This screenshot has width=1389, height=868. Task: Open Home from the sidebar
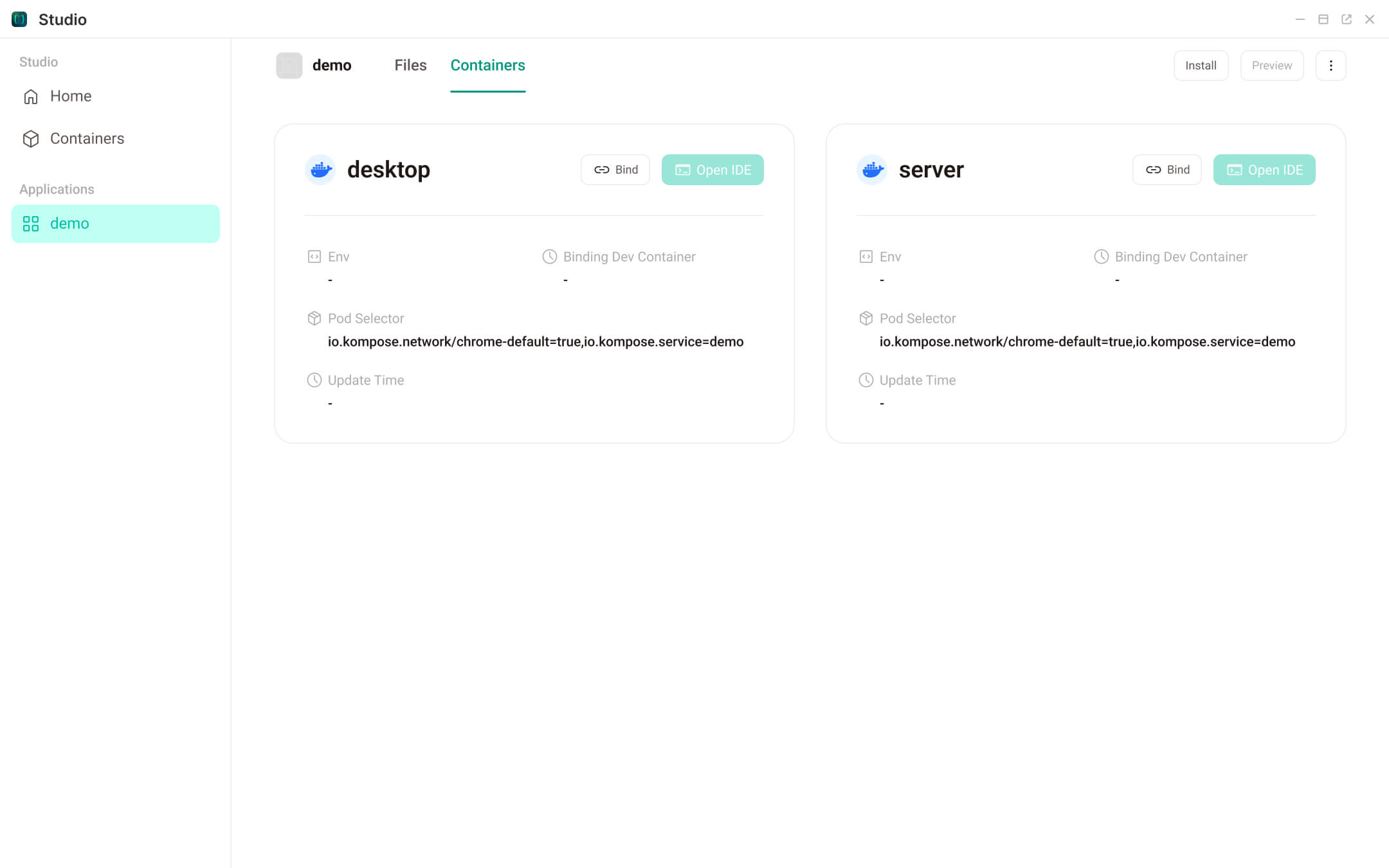point(71,96)
